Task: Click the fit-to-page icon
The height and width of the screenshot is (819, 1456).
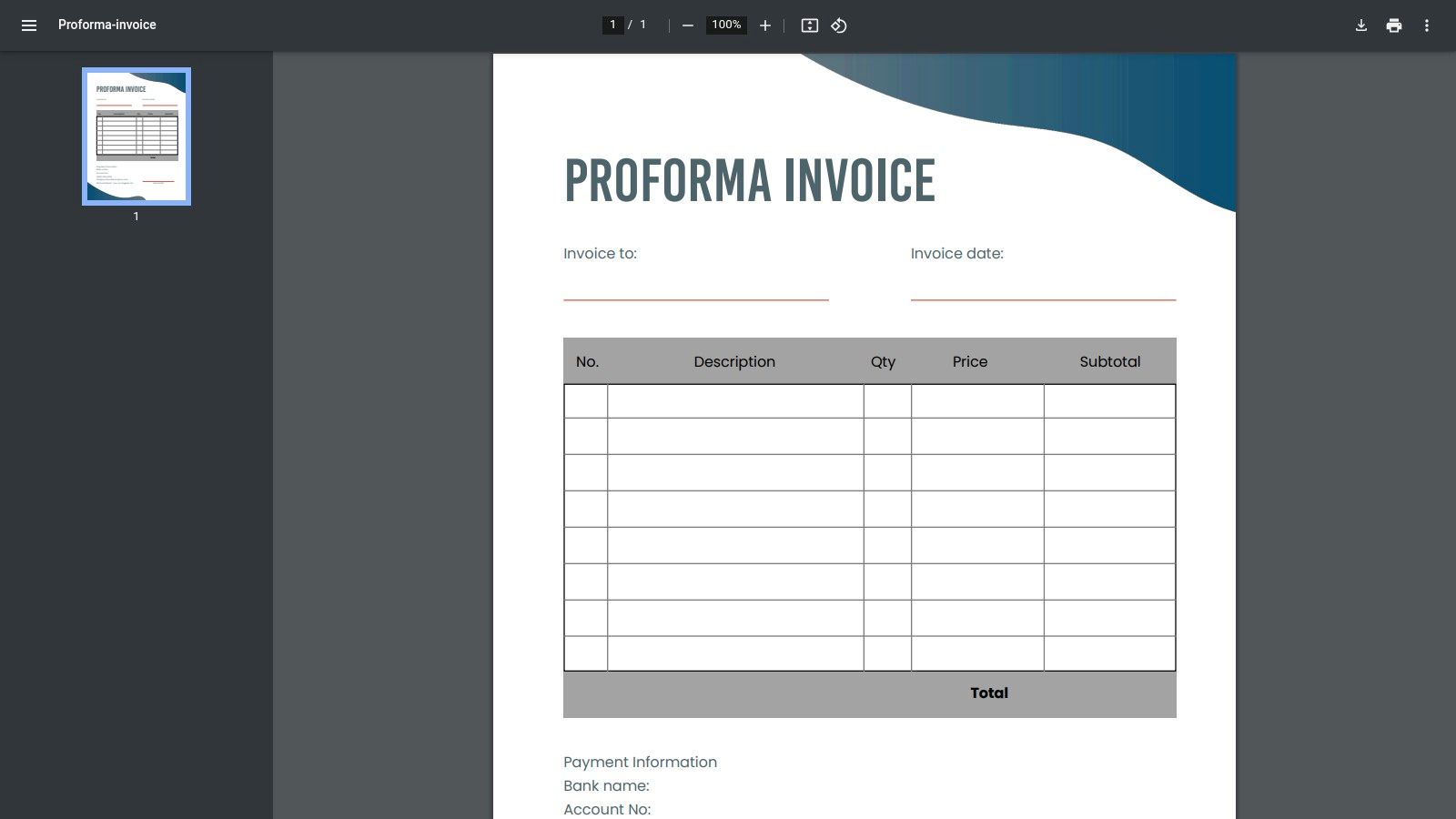Action: click(808, 25)
